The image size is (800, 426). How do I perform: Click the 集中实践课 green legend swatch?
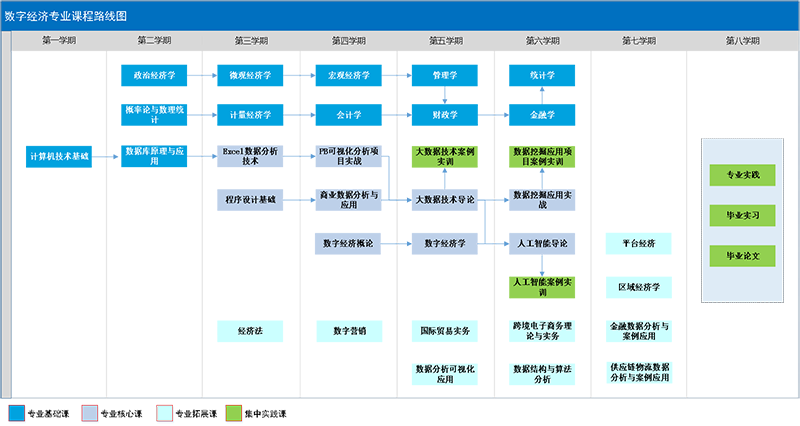[x=234, y=413]
